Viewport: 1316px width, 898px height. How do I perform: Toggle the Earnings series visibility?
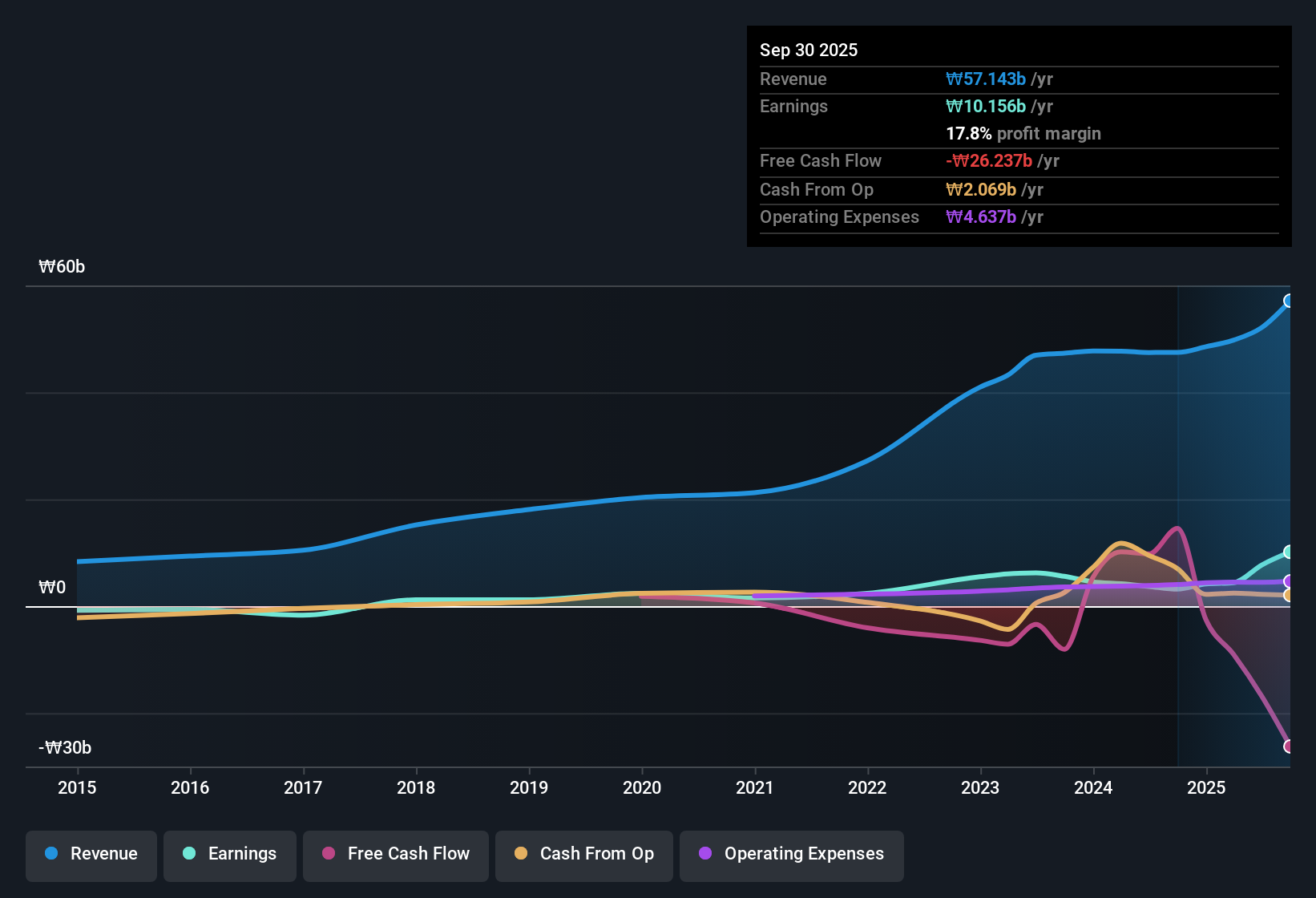[229, 854]
